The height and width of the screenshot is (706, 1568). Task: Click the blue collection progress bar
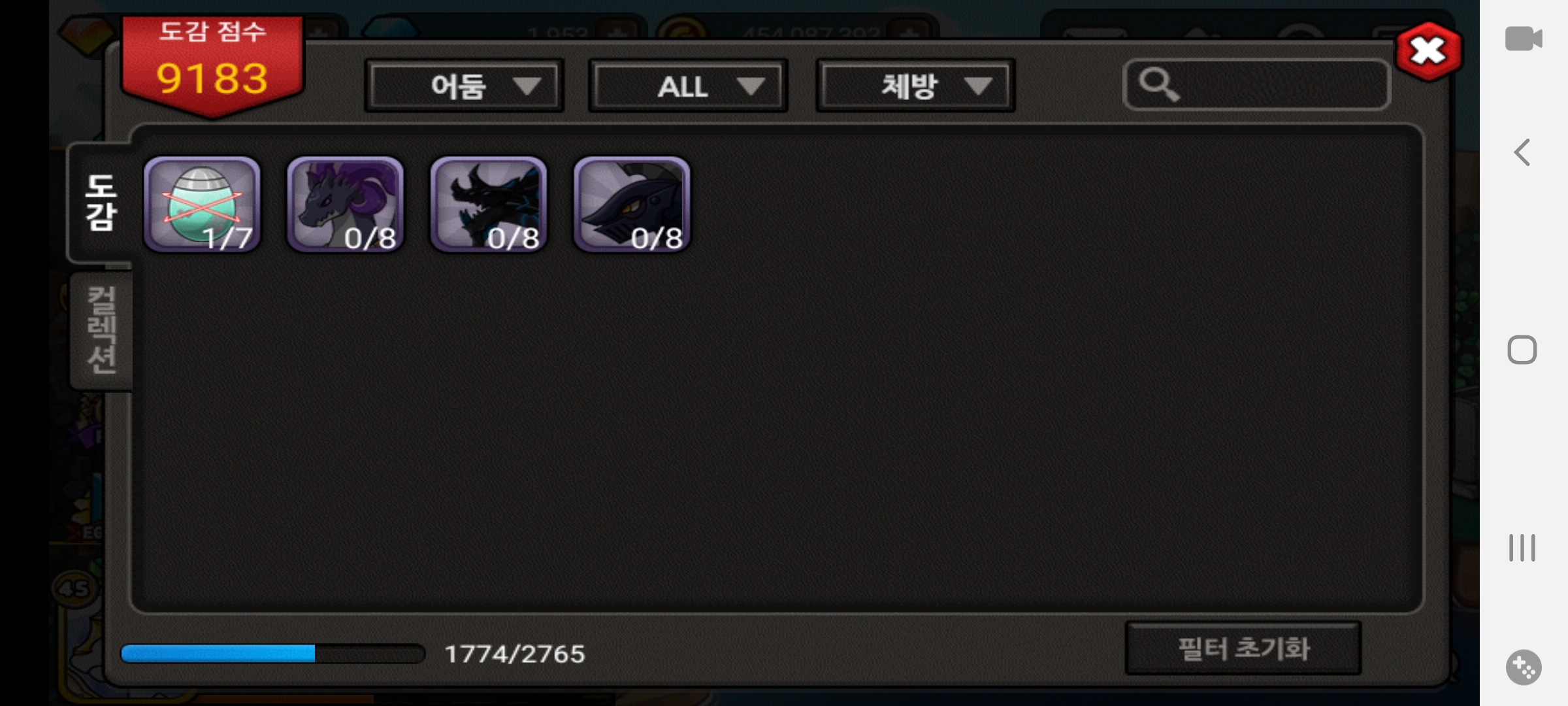click(273, 653)
